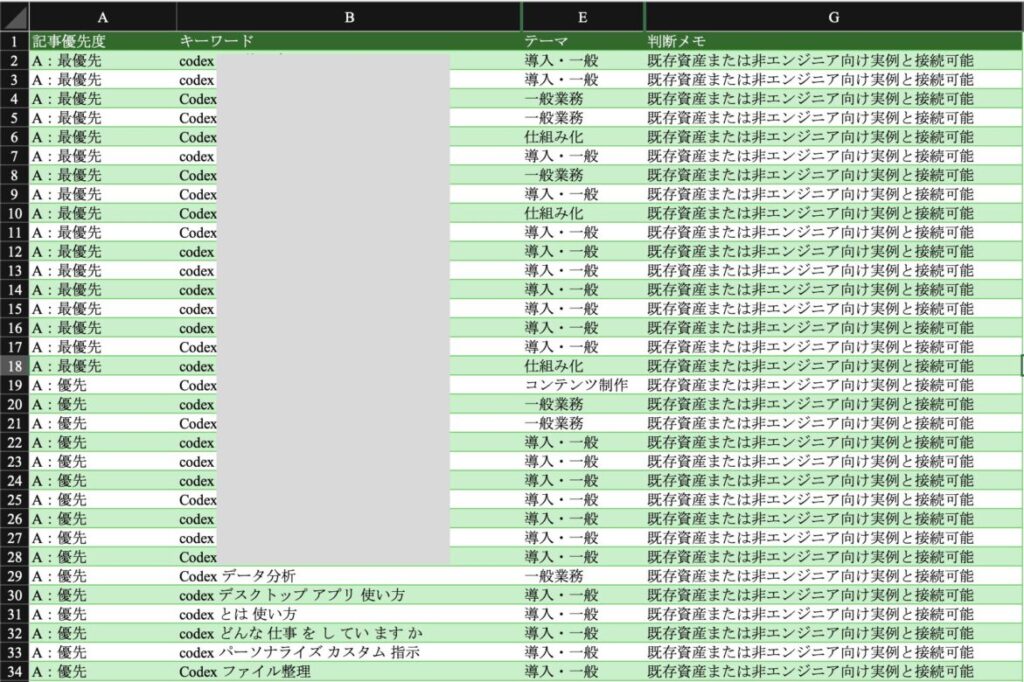Select row 1 header number

(14, 42)
